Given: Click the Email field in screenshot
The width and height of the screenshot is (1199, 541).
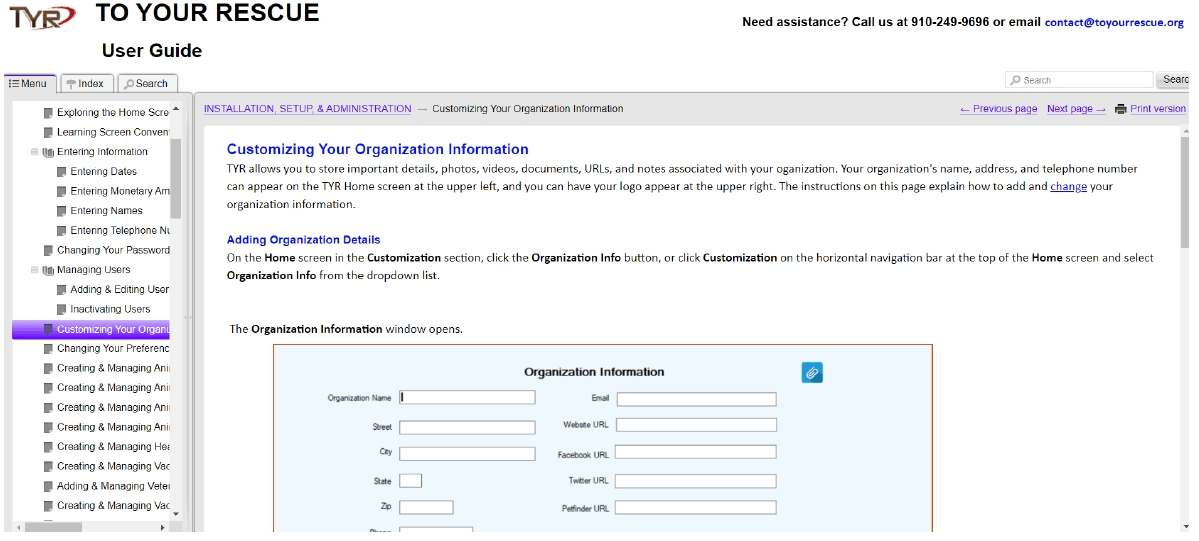Looking at the screenshot, I should click(697, 399).
